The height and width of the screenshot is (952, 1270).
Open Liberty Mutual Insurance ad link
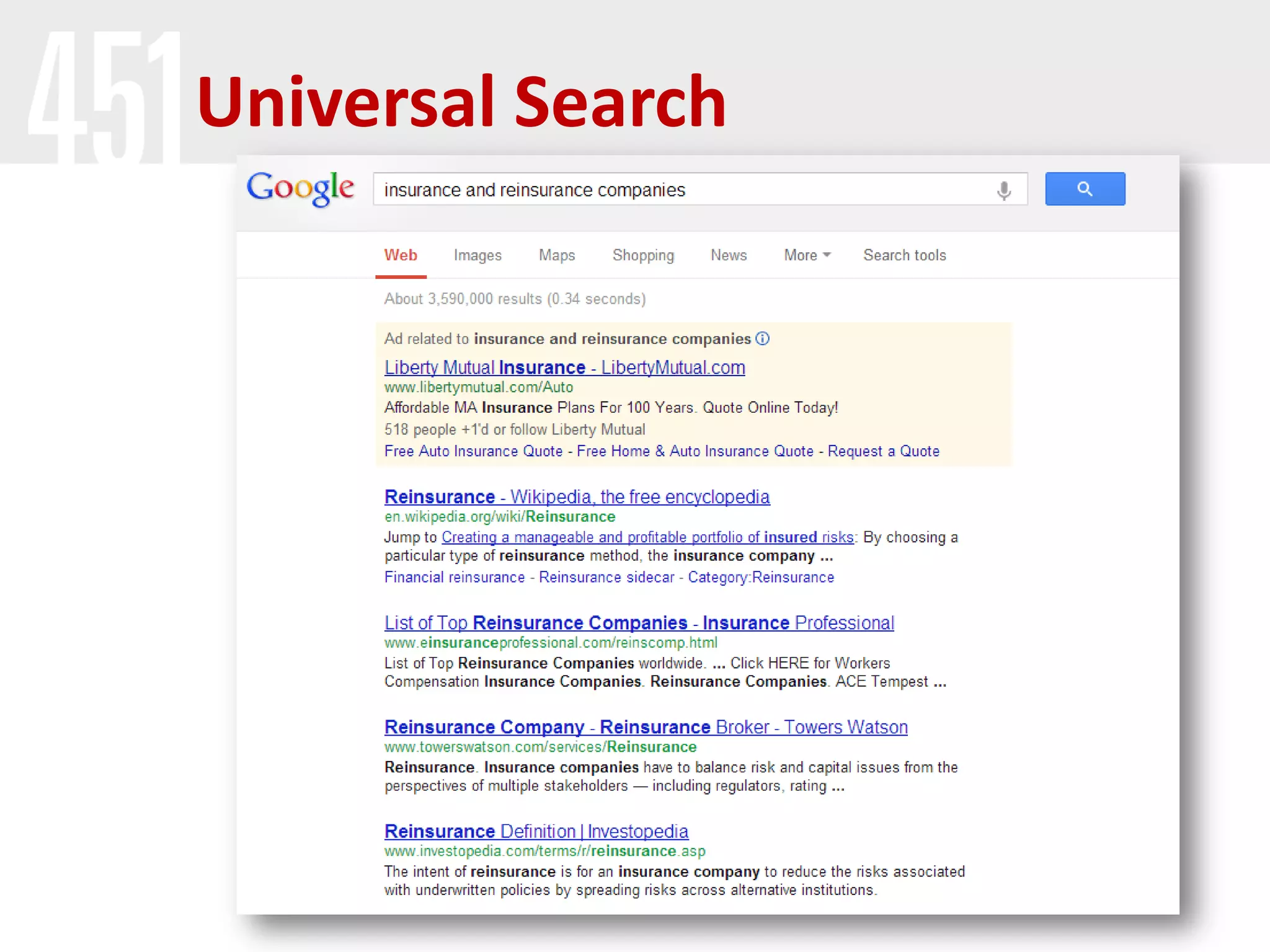pyautogui.click(x=565, y=368)
